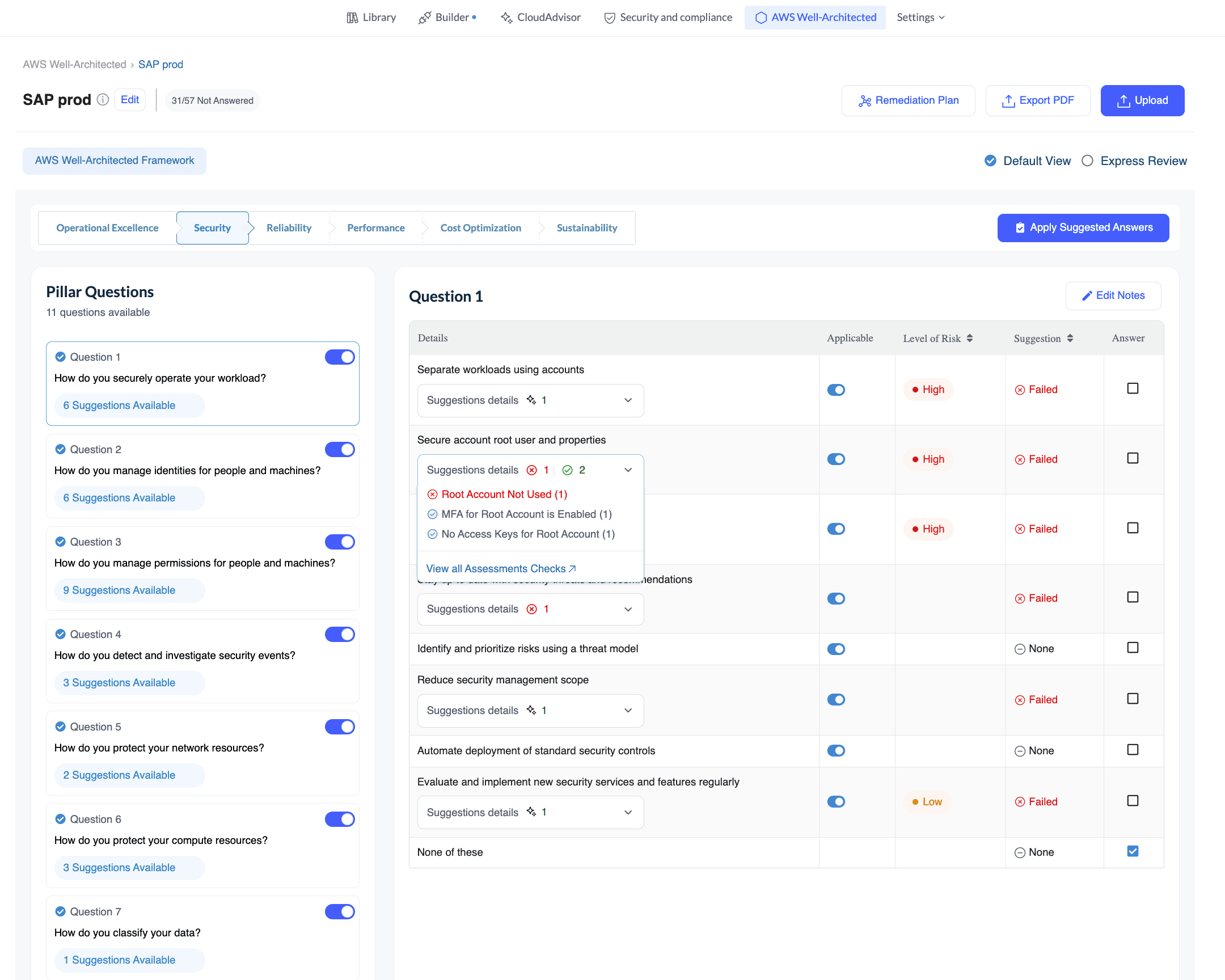Click Root Account Not Used failed check
1225x980 pixels.
tap(497, 495)
